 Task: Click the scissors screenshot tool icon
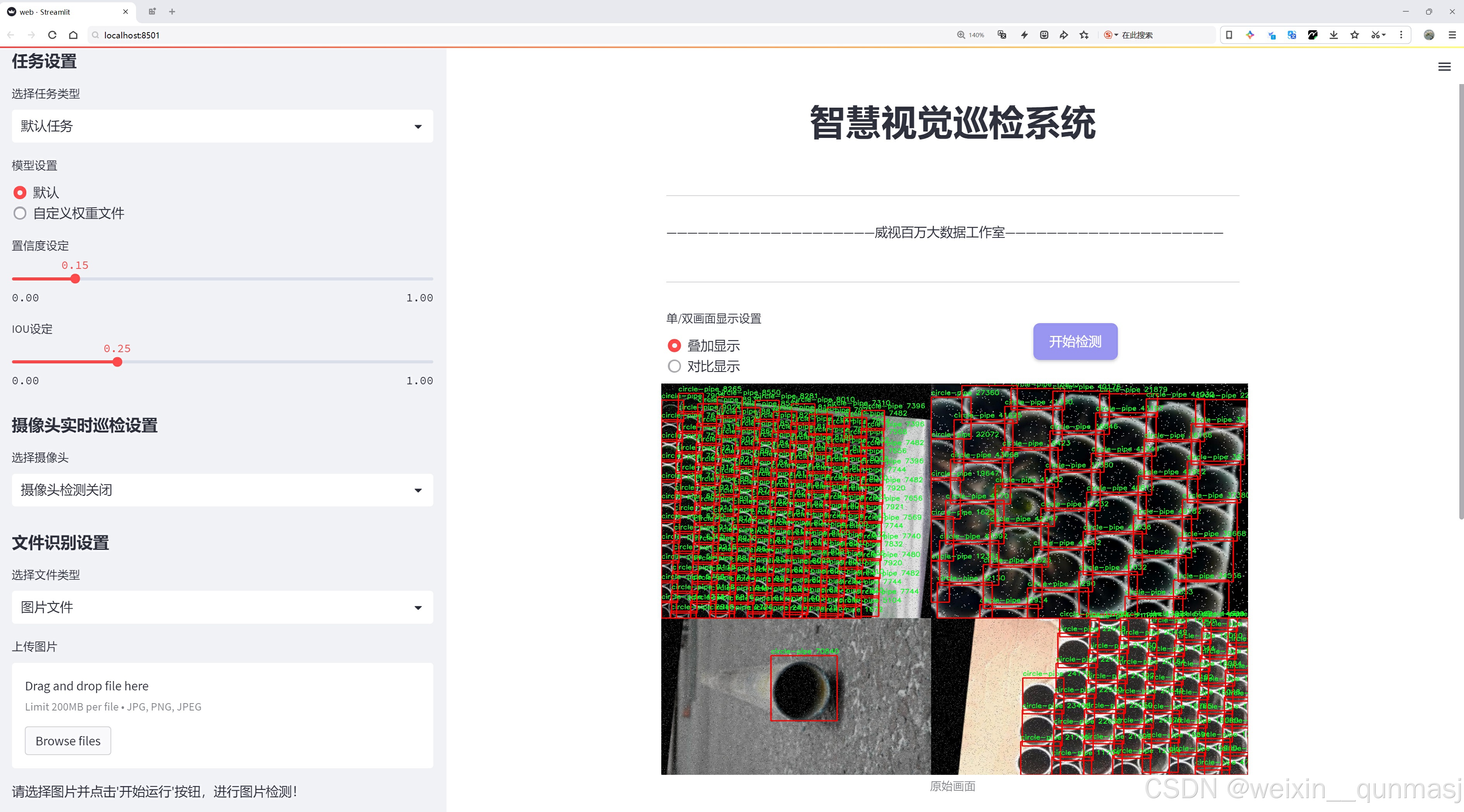point(1375,35)
